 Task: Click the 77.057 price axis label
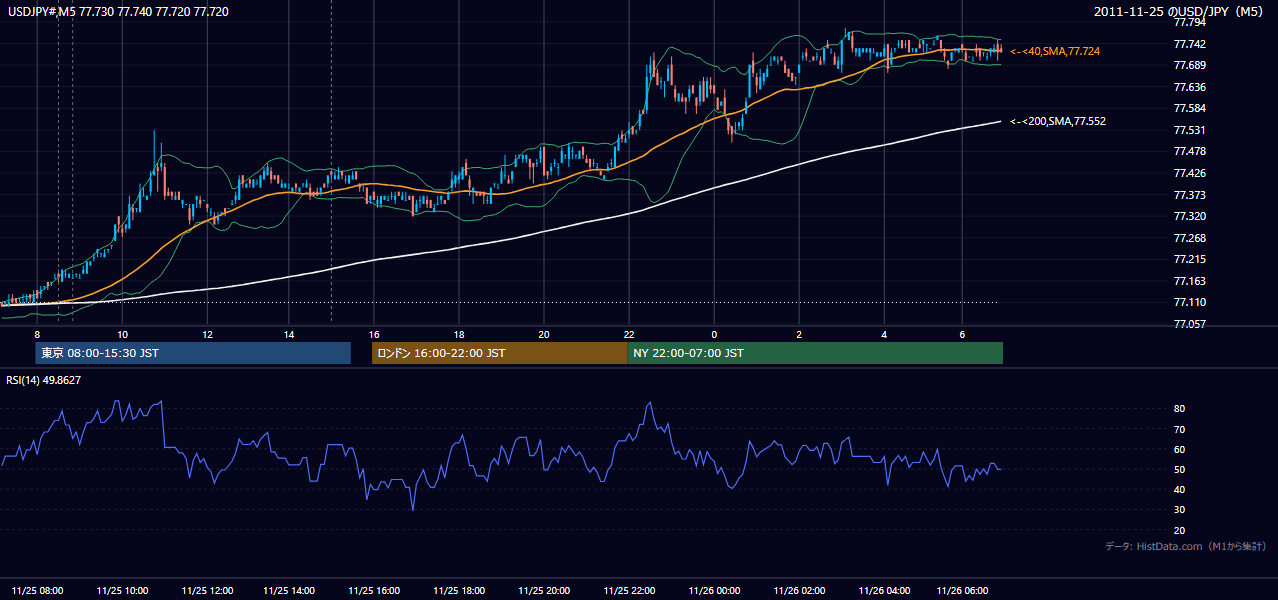coord(1190,324)
